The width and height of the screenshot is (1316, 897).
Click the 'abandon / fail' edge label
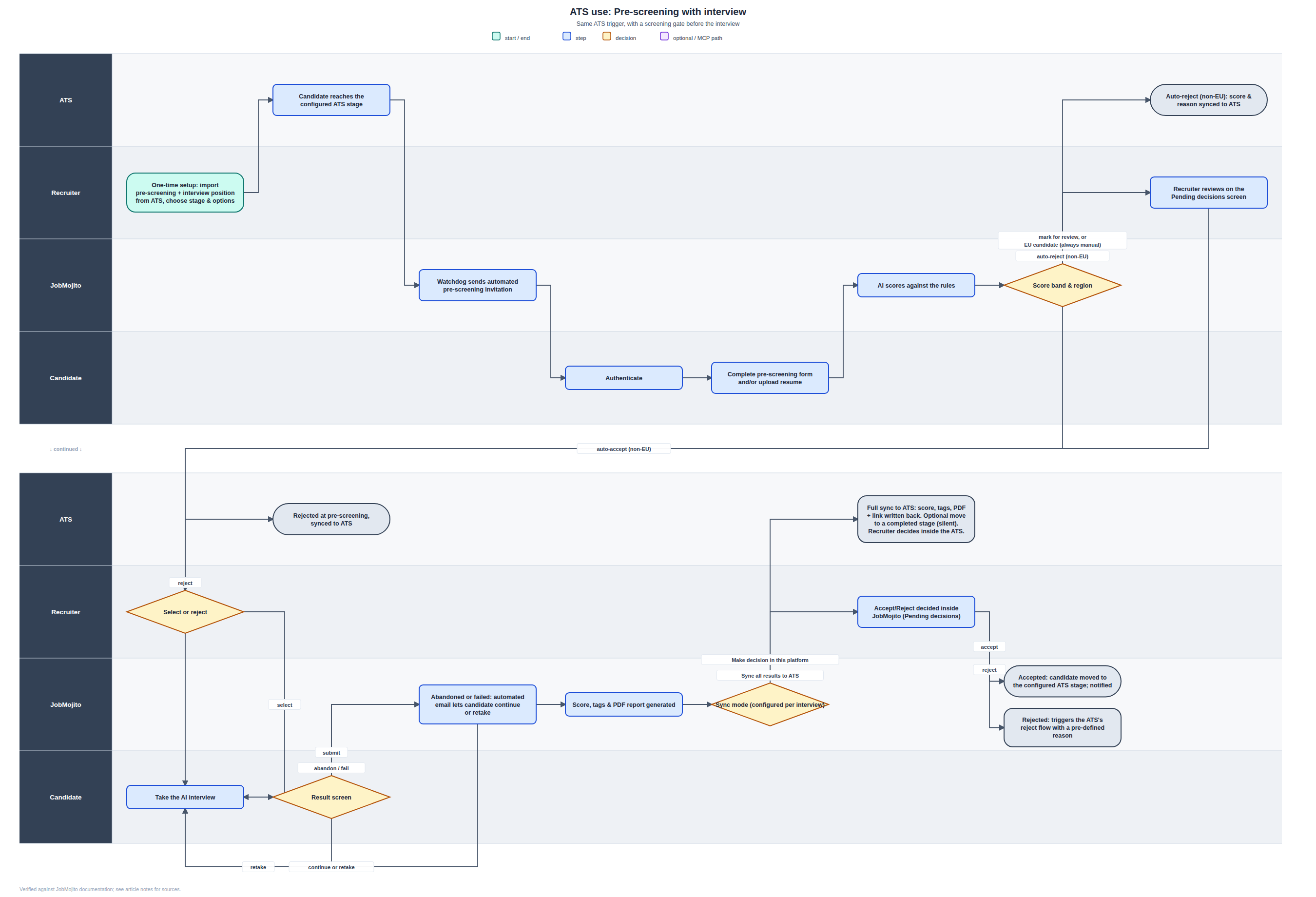(331, 768)
